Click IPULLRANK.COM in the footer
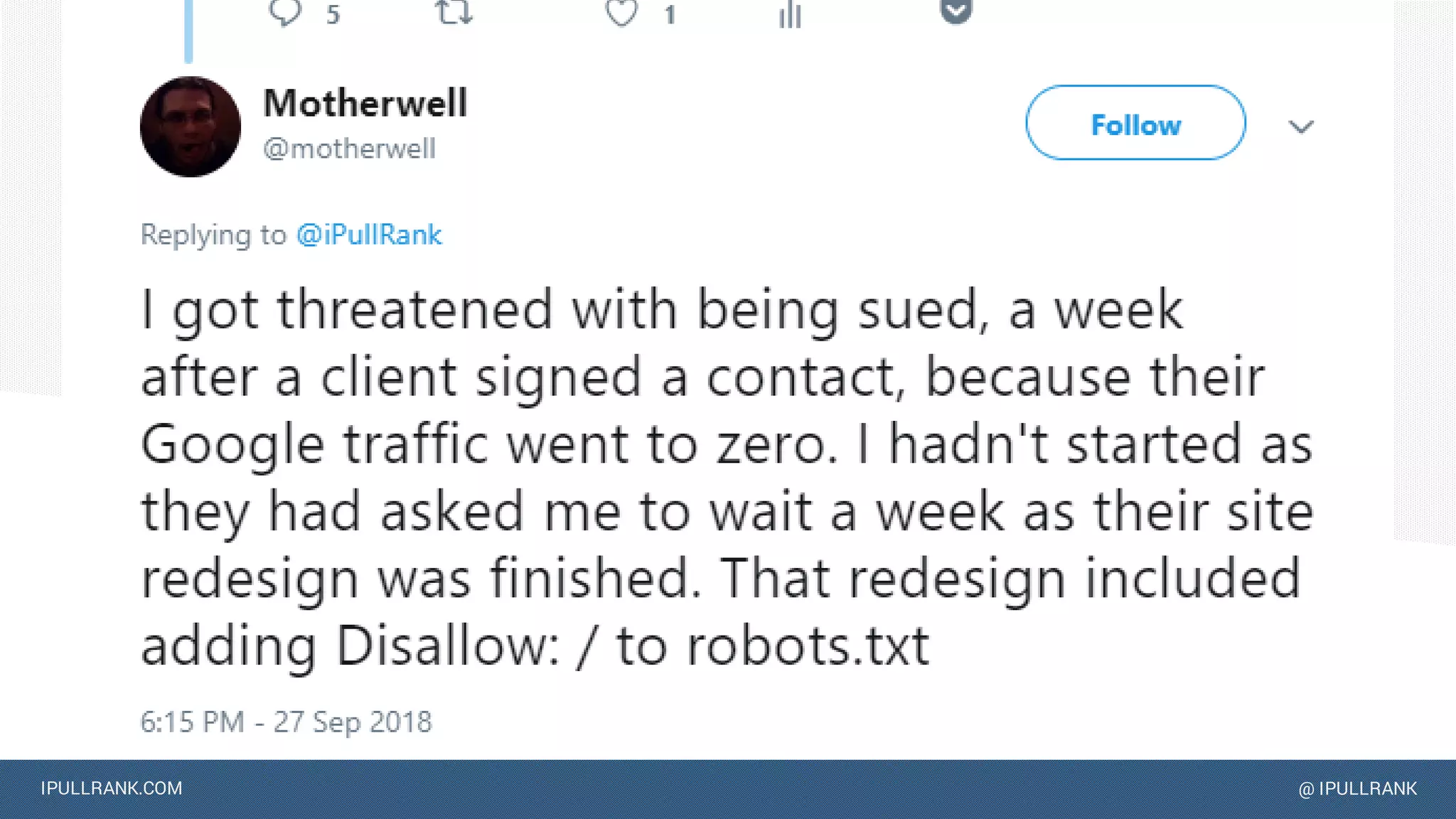 click(112, 788)
